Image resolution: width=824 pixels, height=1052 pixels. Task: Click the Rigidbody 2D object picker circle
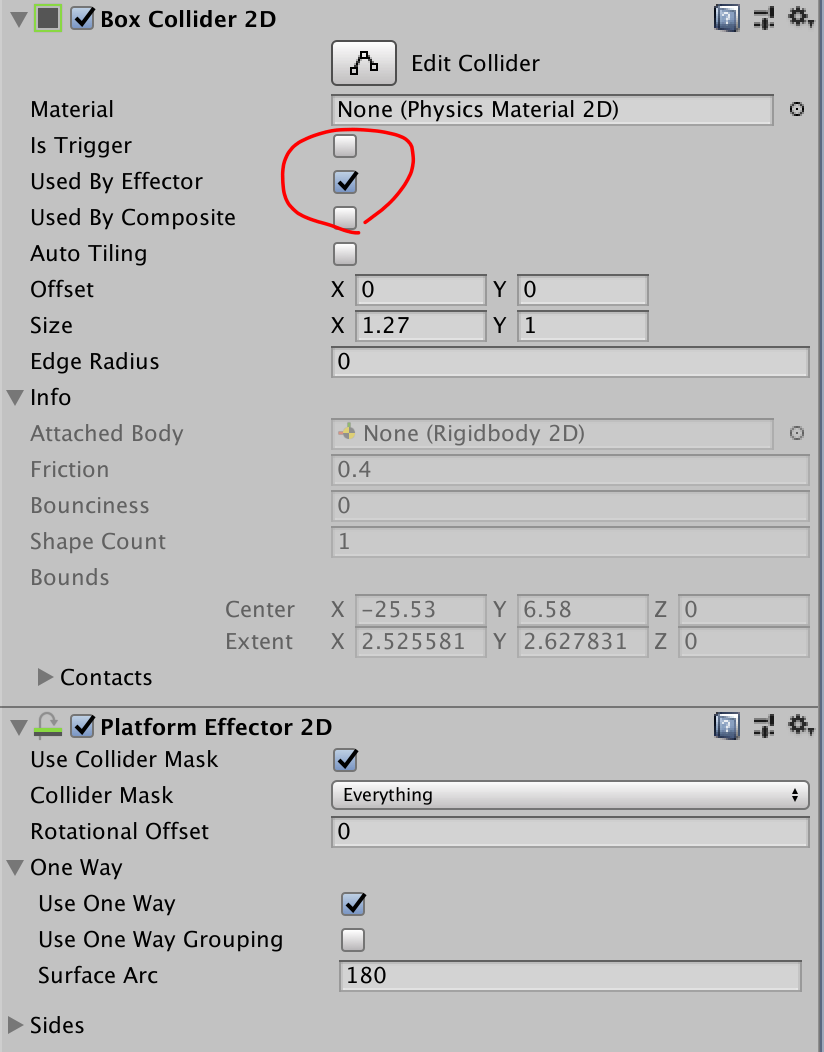pyautogui.click(x=796, y=434)
